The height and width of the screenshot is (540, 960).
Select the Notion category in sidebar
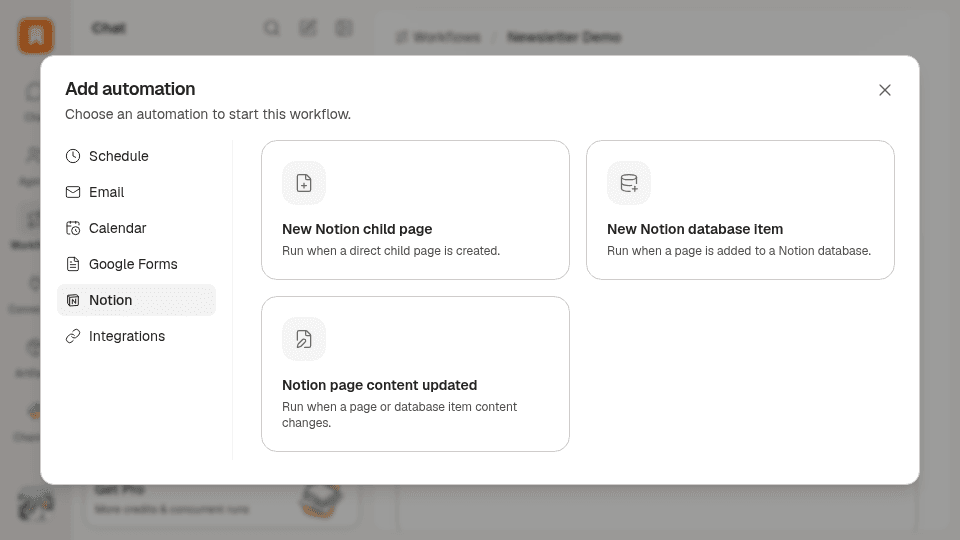[136, 300]
